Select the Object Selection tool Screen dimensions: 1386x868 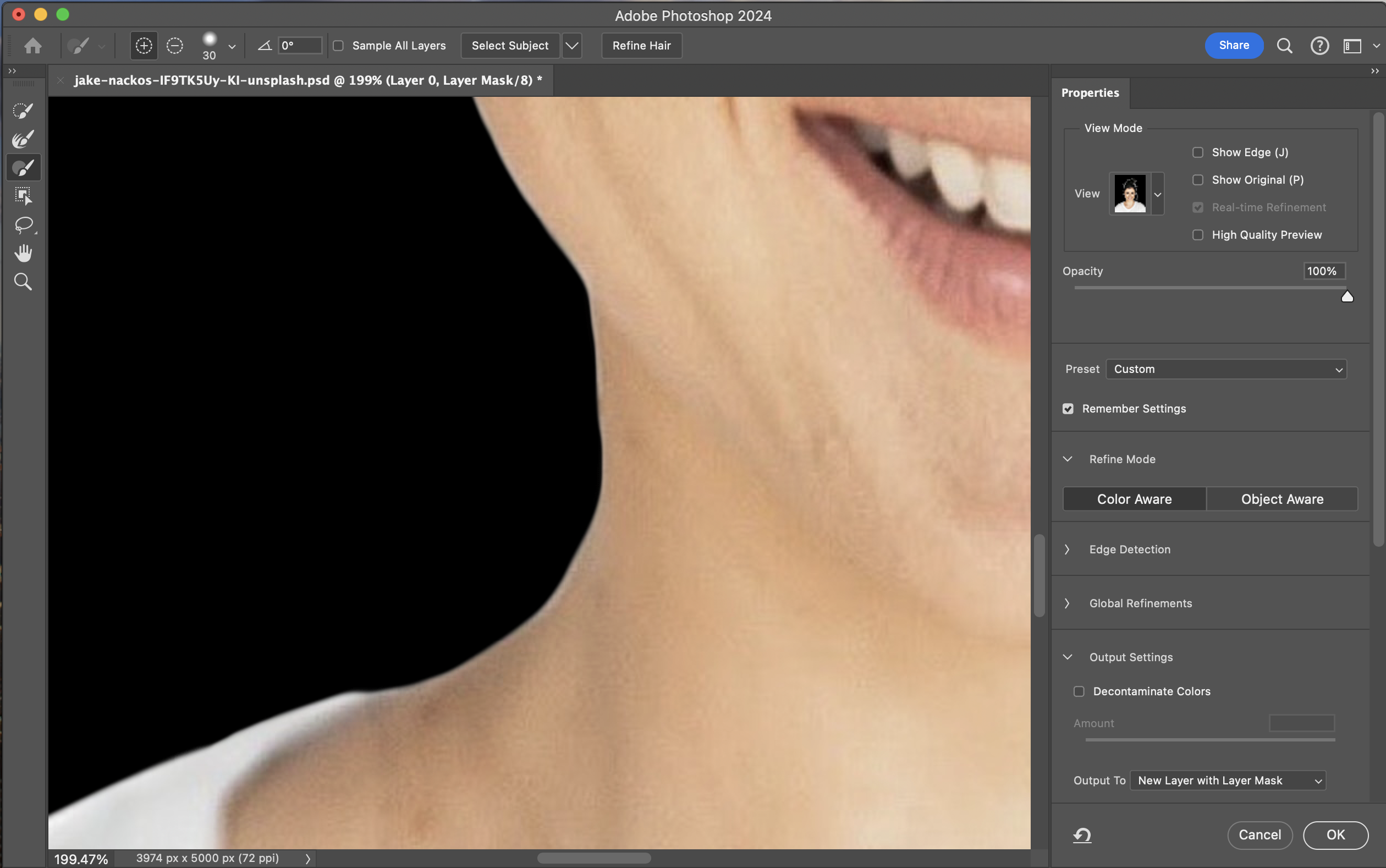23,196
